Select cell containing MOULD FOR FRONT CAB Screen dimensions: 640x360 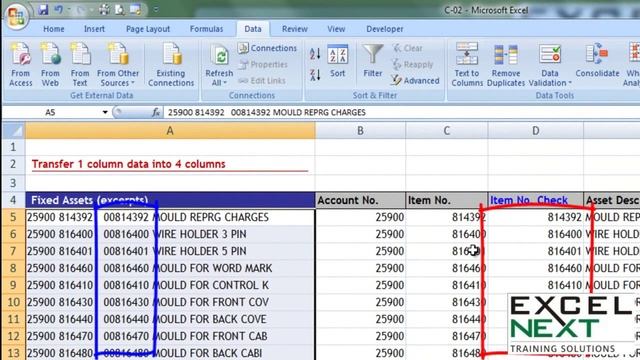click(170, 336)
